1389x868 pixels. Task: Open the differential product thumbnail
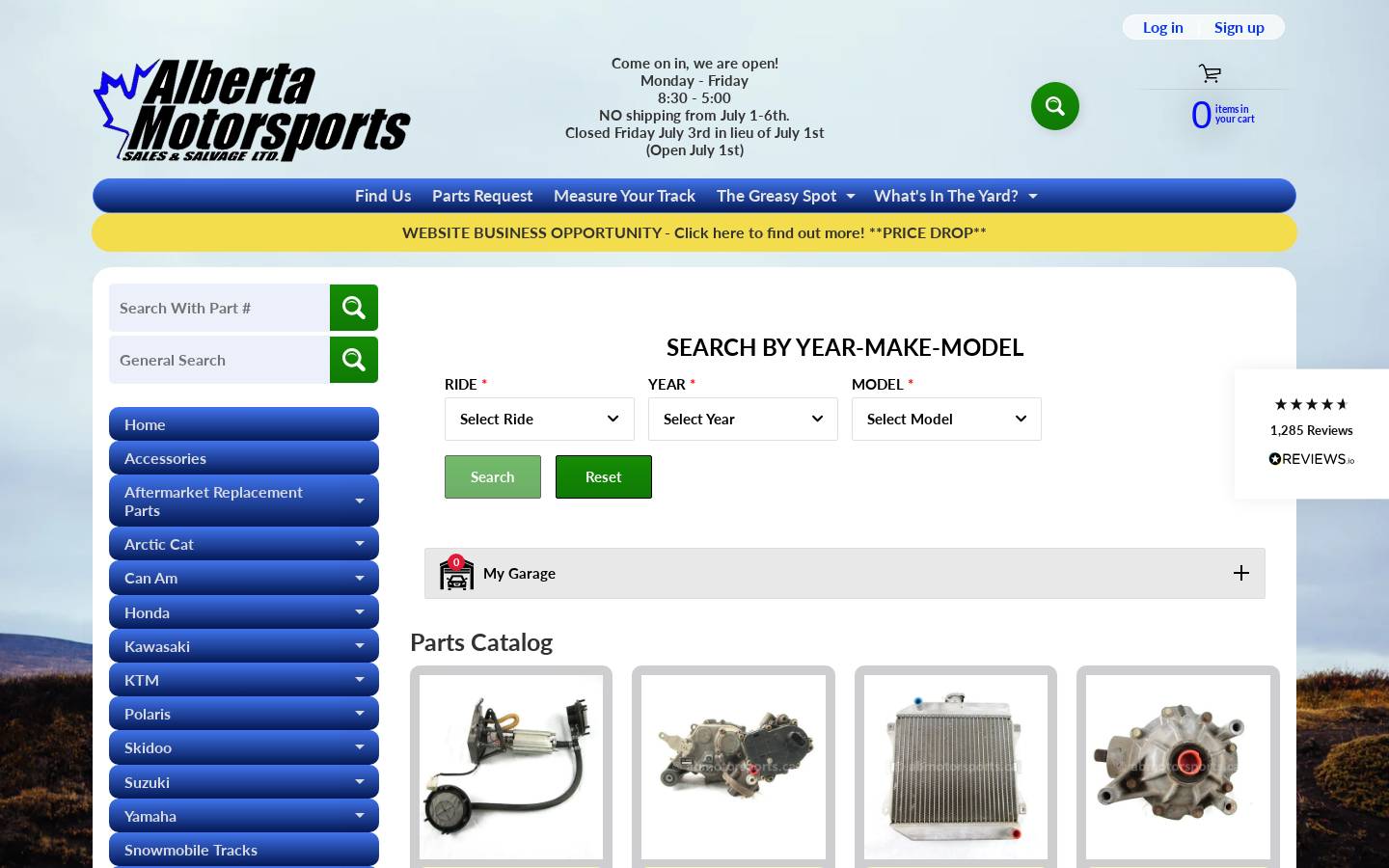pyautogui.click(x=1178, y=767)
